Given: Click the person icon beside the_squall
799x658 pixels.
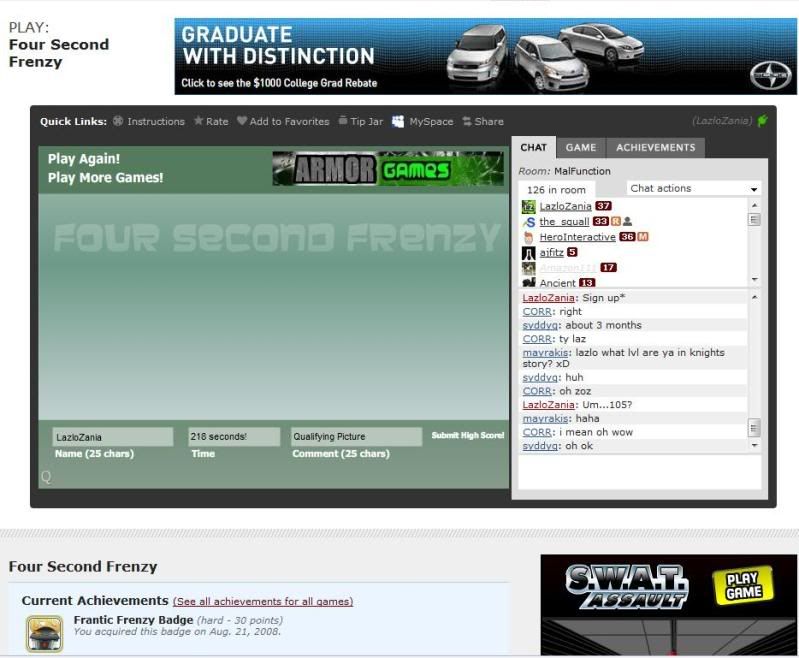Looking at the screenshot, I should point(628,221).
